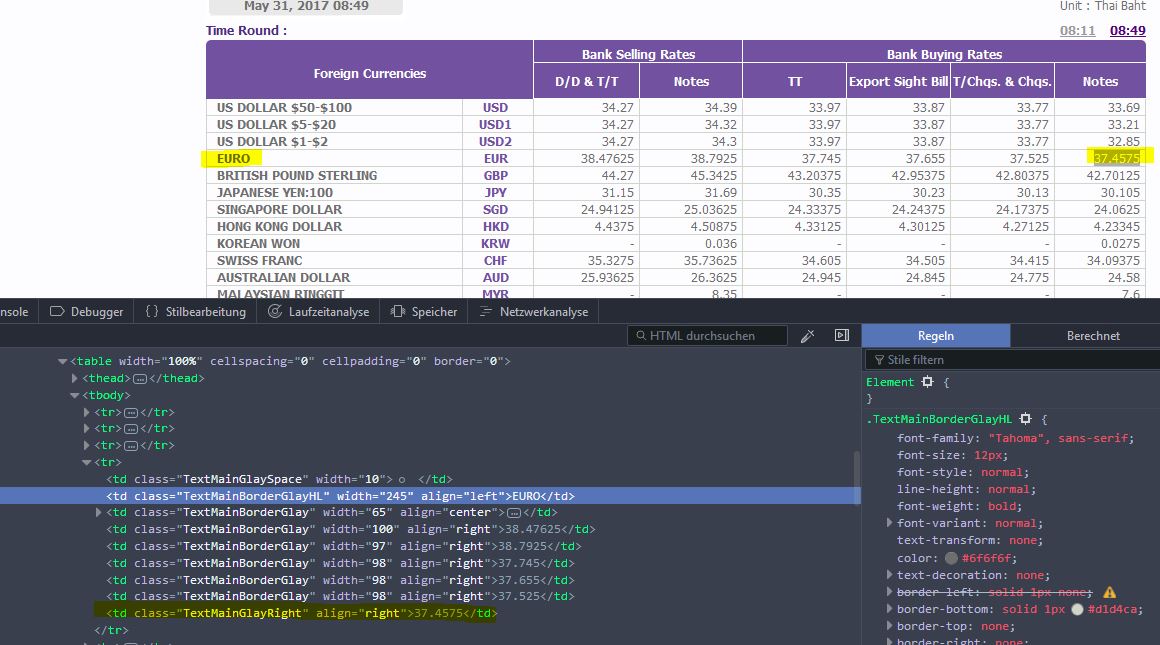
Task: Expand the text-decoration property
Action: coord(889,575)
